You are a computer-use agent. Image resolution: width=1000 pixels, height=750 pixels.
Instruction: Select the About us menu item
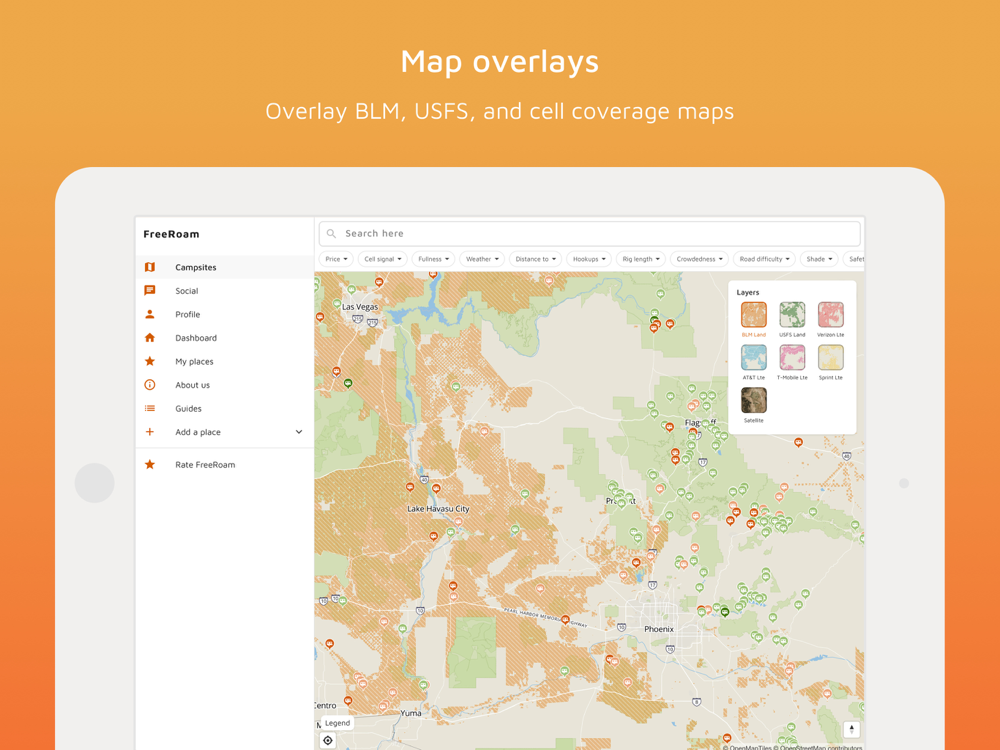coord(225,385)
